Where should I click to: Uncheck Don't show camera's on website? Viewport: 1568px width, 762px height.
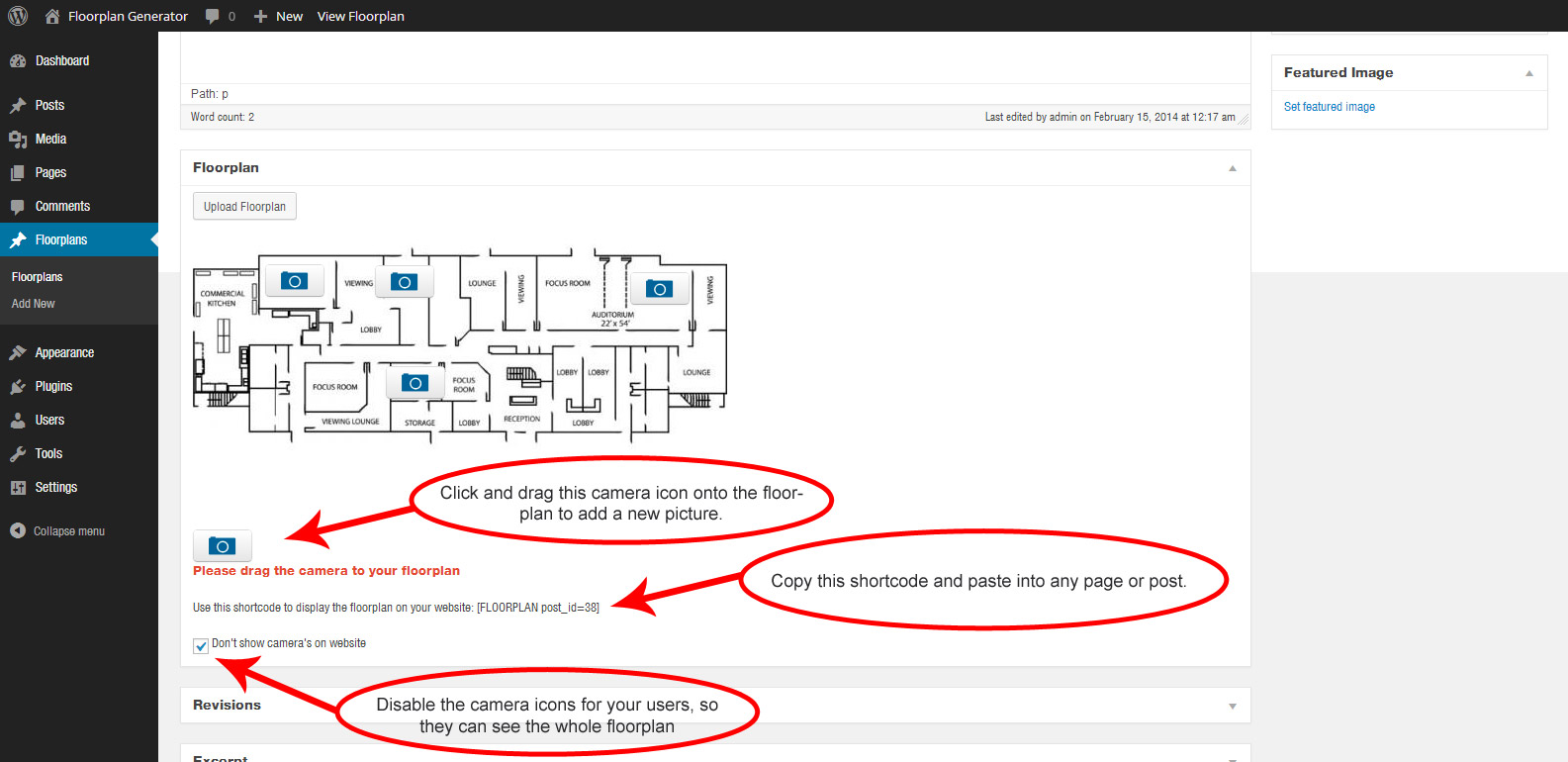click(201, 645)
